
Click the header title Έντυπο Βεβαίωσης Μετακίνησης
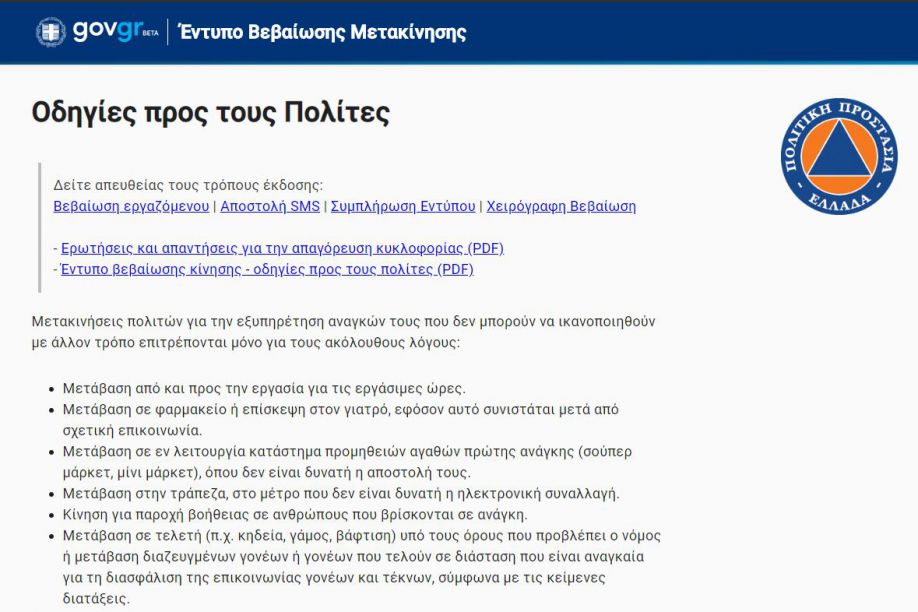(x=322, y=32)
